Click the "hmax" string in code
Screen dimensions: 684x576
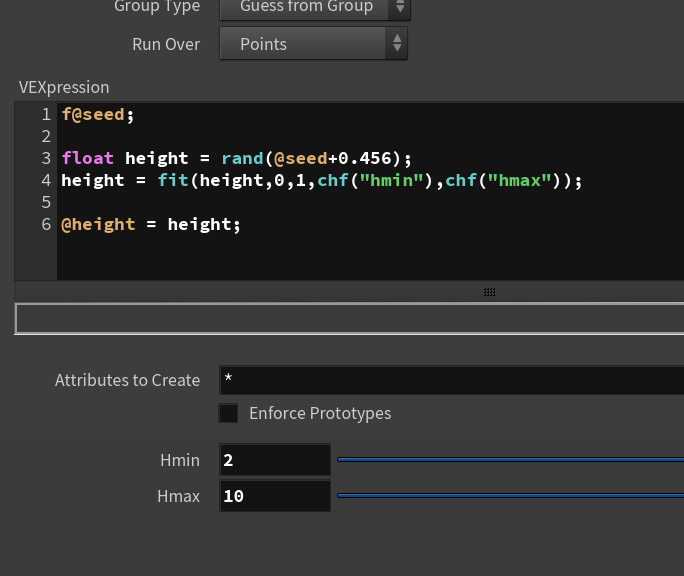pyautogui.click(x=520, y=180)
